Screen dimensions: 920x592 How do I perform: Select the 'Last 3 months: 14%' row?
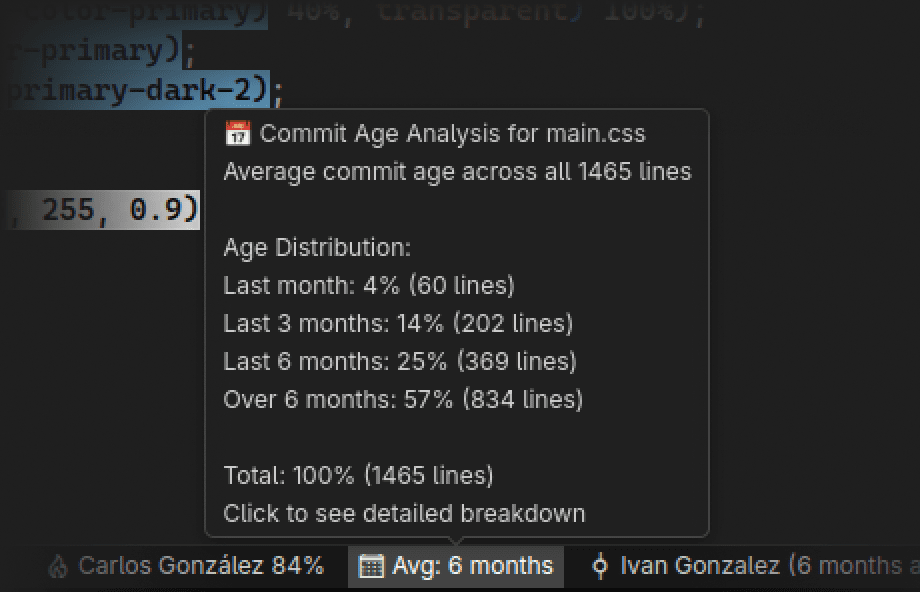[398, 324]
